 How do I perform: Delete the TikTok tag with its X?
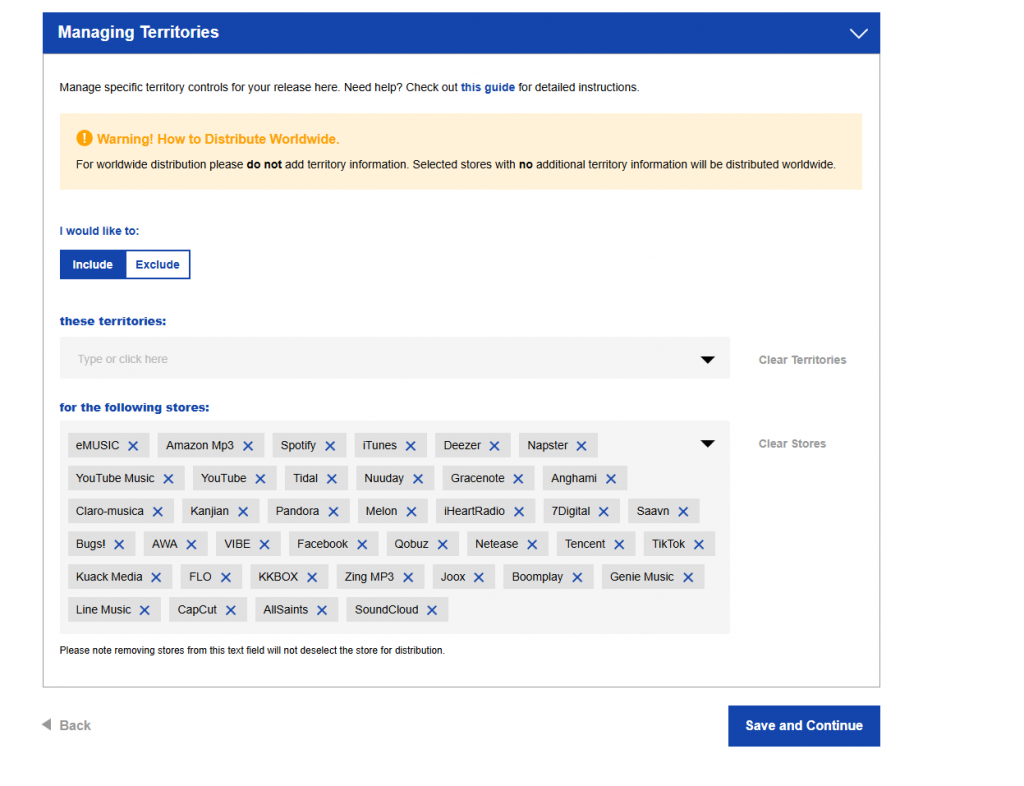pyautogui.click(x=699, y=545)
